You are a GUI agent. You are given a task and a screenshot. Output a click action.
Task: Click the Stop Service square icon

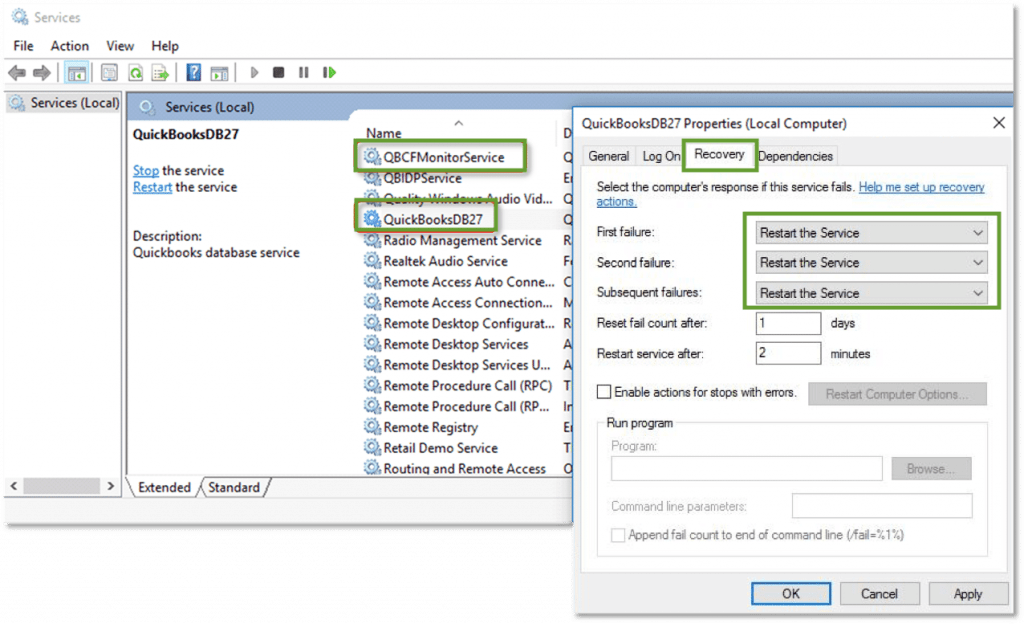(x=278, y=72)
